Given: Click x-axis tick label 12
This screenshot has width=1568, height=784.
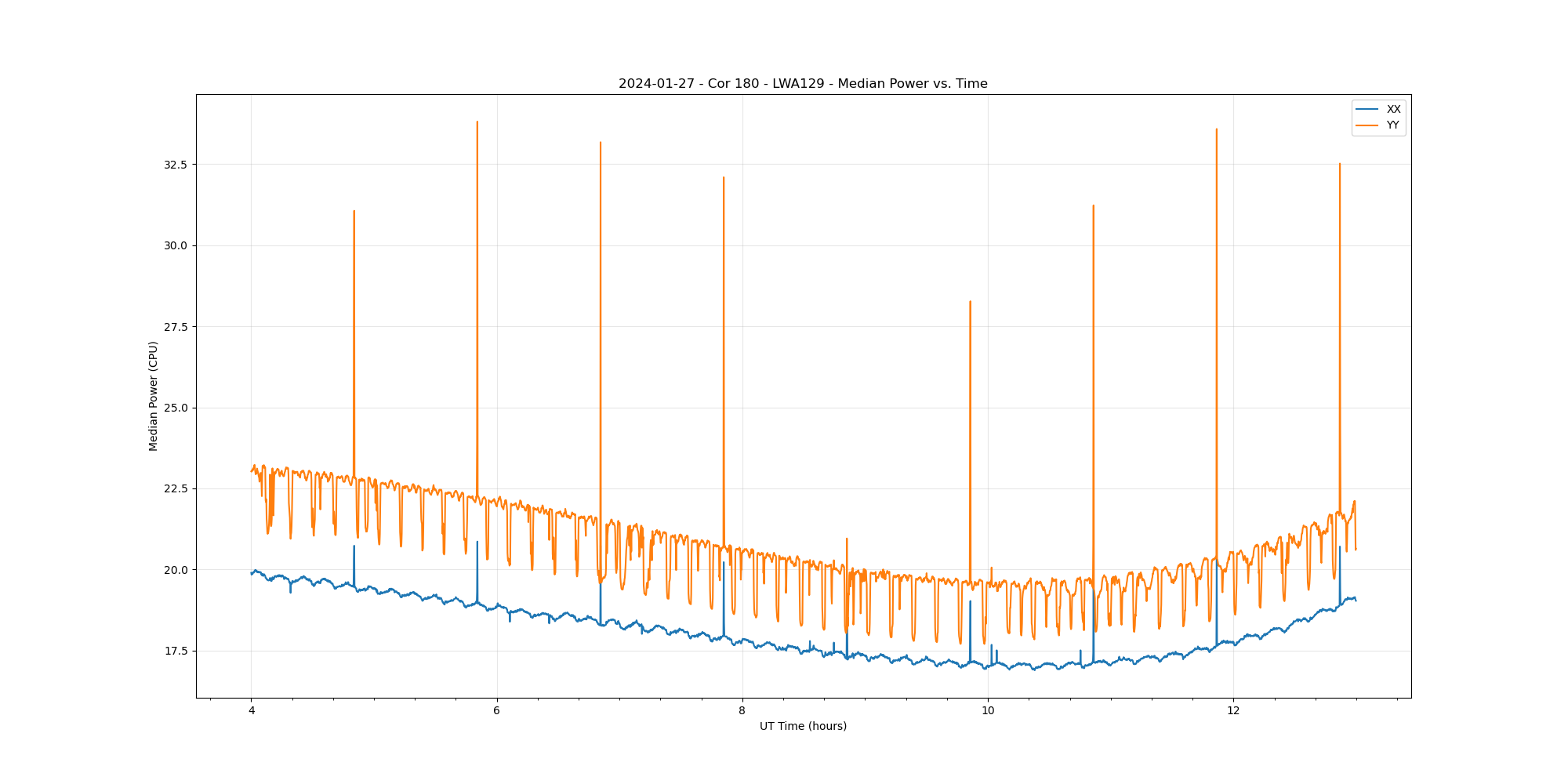Looking at the screenshot, I should pyautogui.click(x=1233, y=711).
